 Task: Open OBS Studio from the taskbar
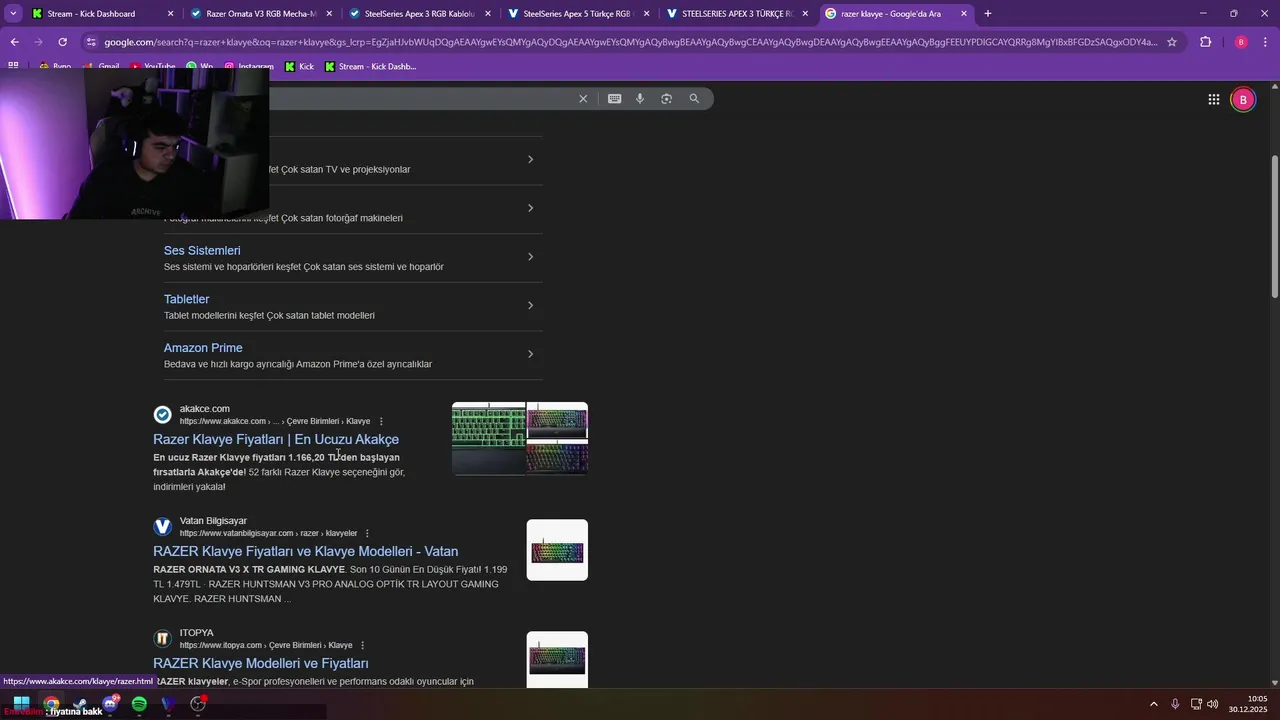[198, 704]
